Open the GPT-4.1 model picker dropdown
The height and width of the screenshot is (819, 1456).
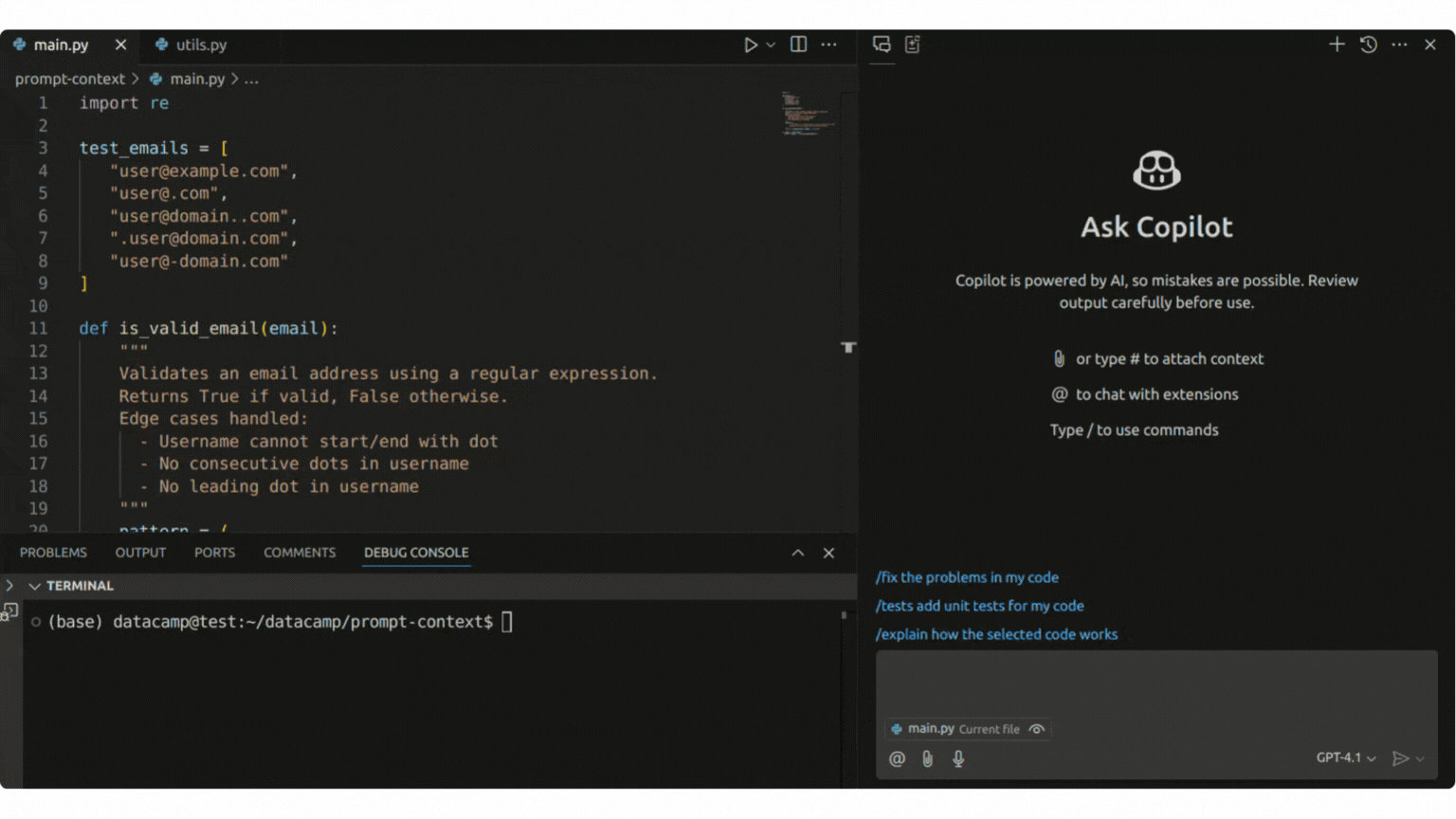[x=1345, y=757]
